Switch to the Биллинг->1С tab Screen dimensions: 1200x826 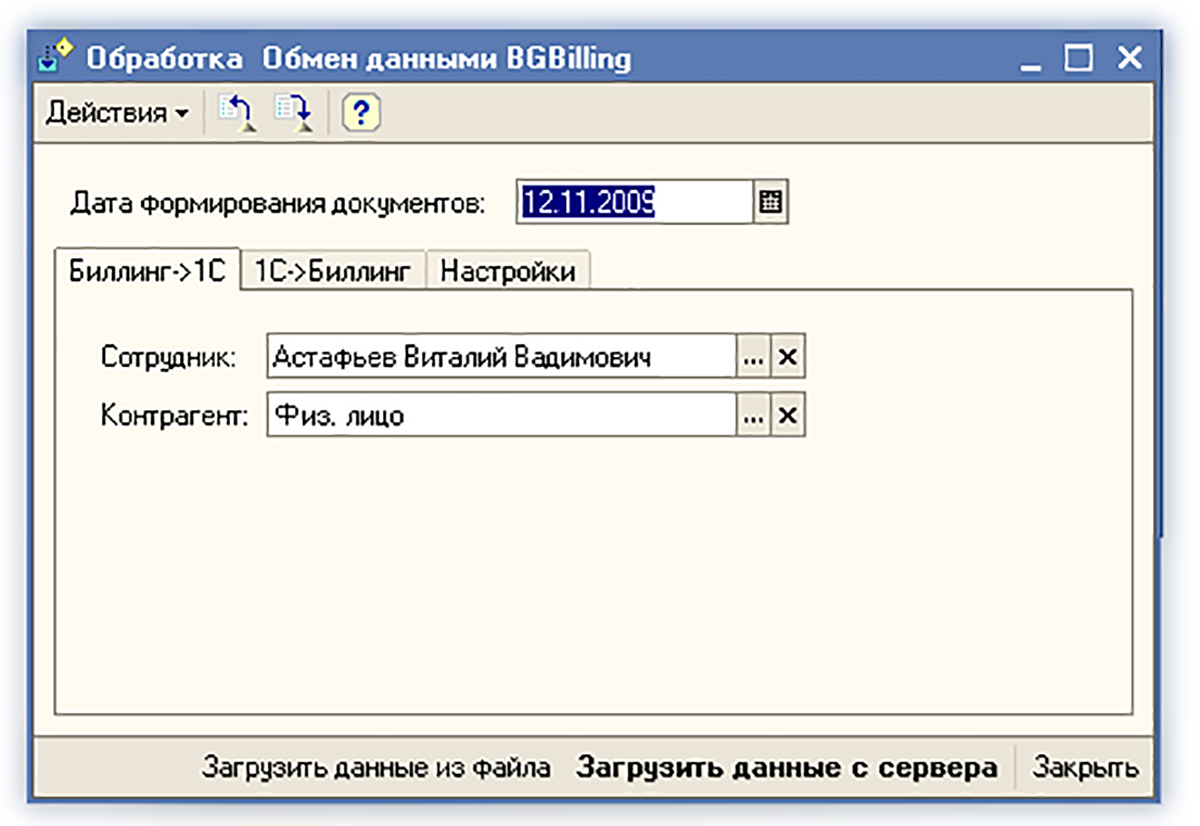click(x=148, y=271)
